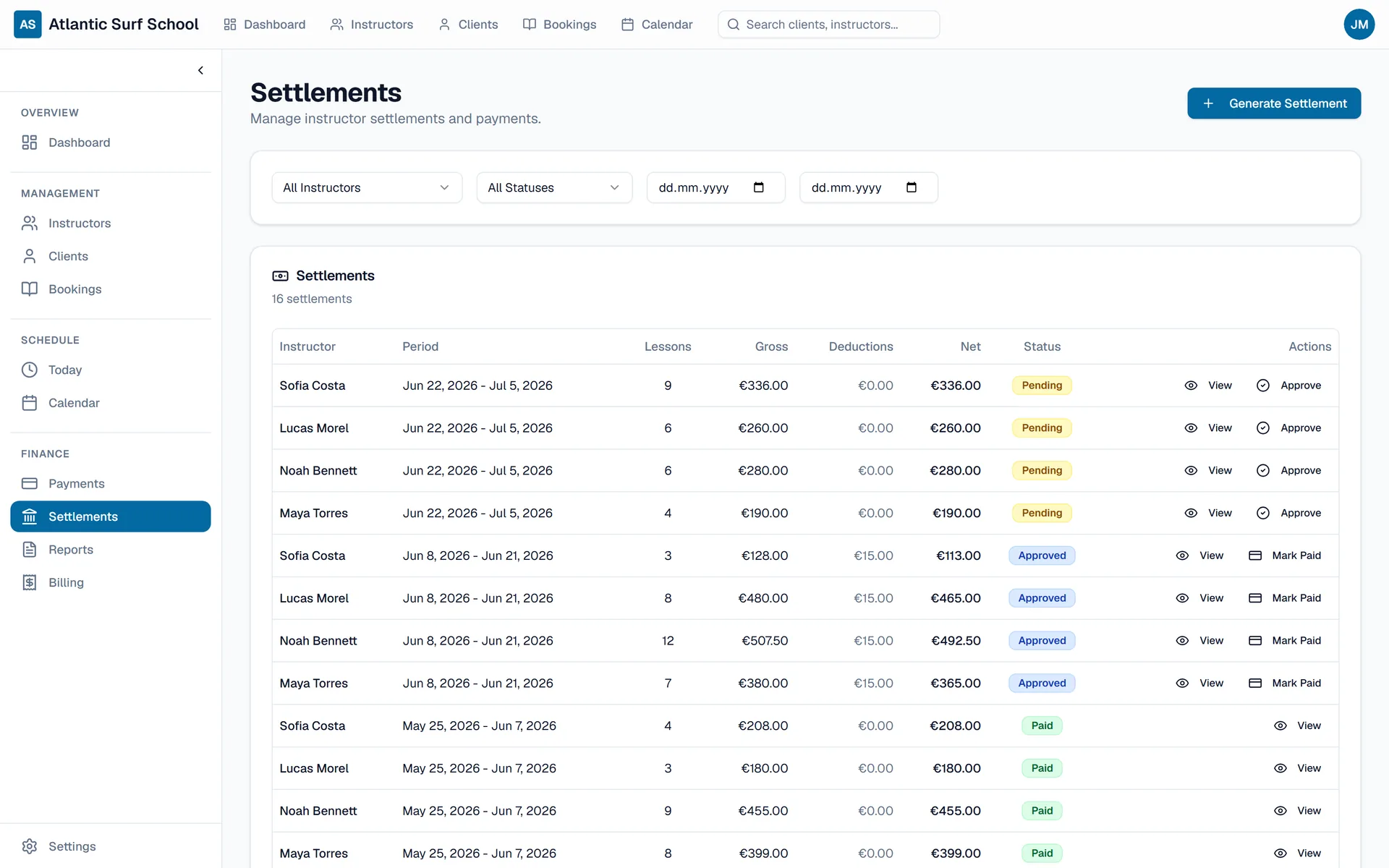Viewport: 1389px width, 868px height.
Task: Approve Noah Bennett's €280.00 settlement
Action: coord(1288,471)
